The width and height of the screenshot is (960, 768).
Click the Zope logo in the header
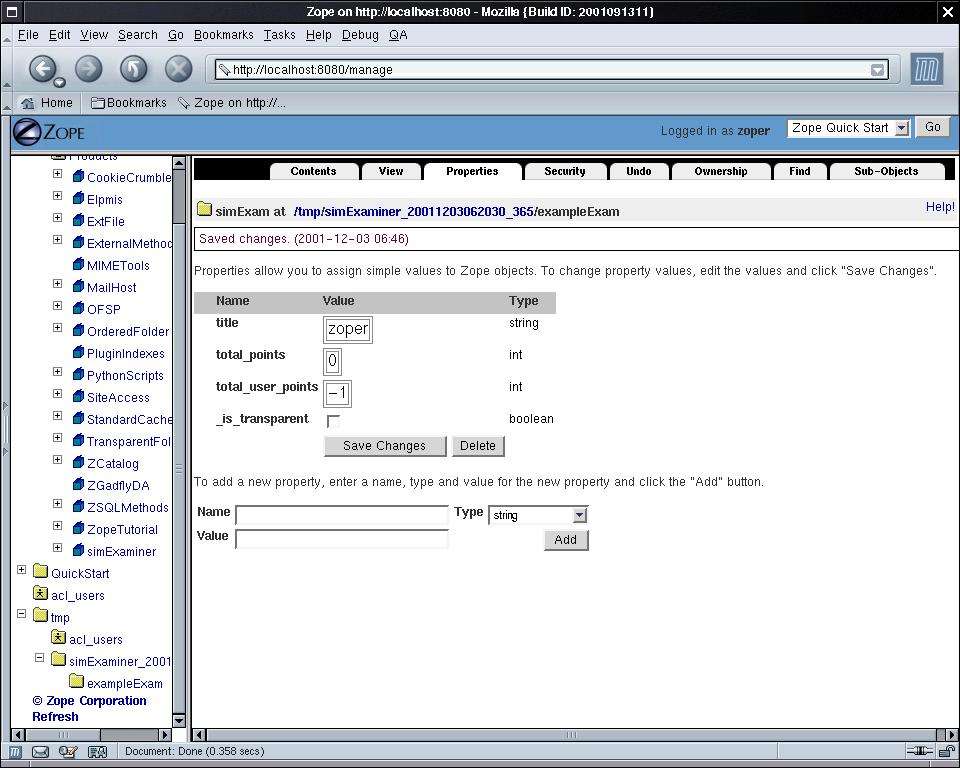click(49, 132)
